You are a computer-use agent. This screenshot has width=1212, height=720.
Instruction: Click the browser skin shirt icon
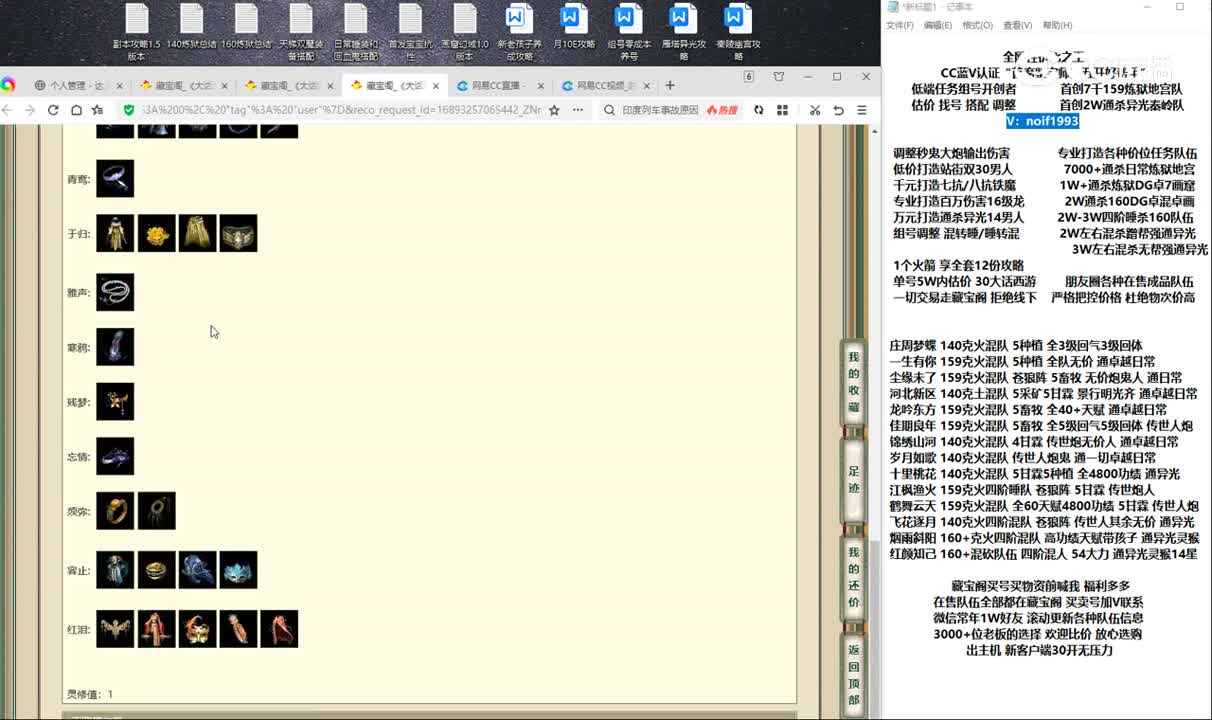[779, 77]
